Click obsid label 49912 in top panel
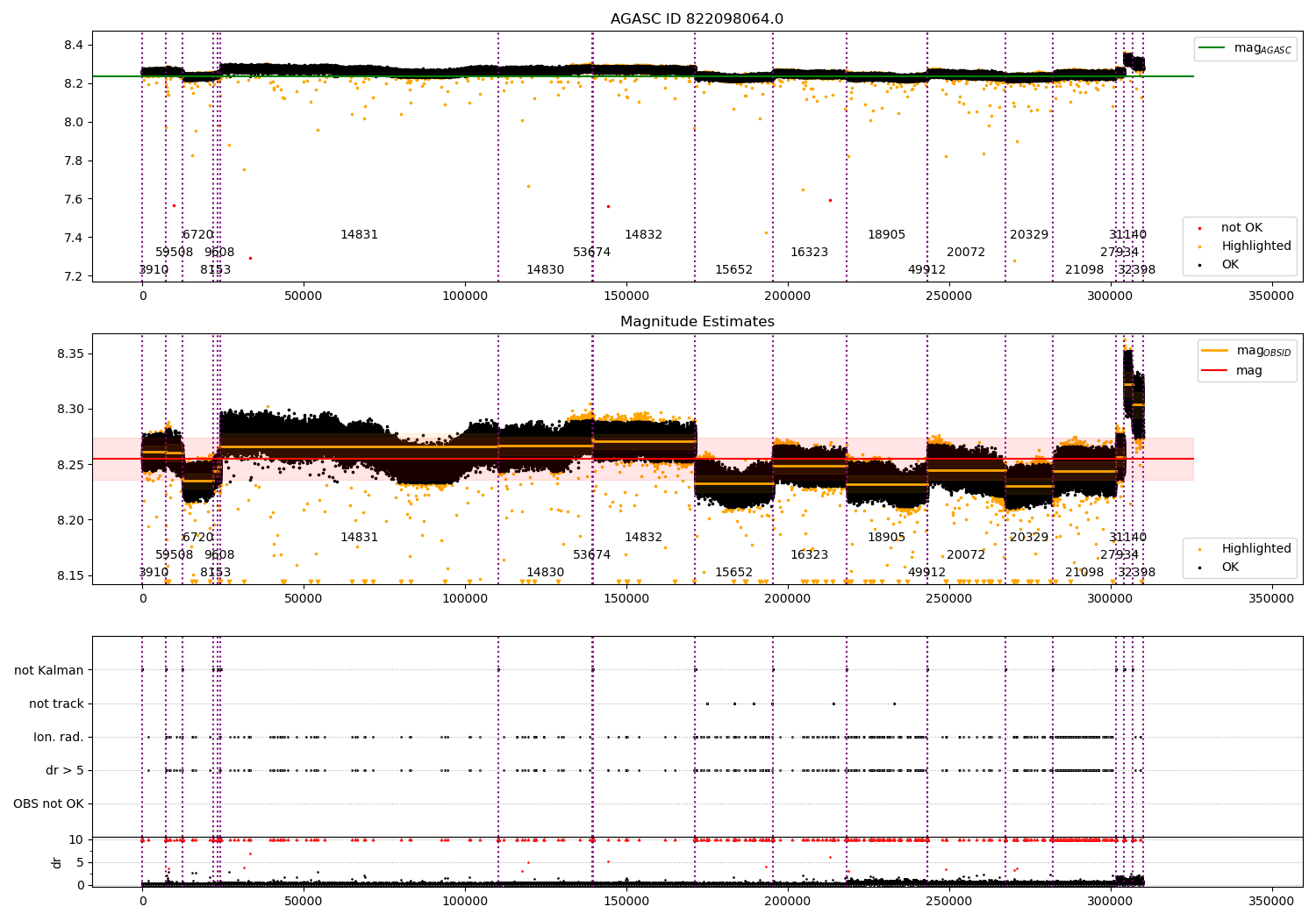The height and width of the screenshot is (921, 1316). (927, 270)
